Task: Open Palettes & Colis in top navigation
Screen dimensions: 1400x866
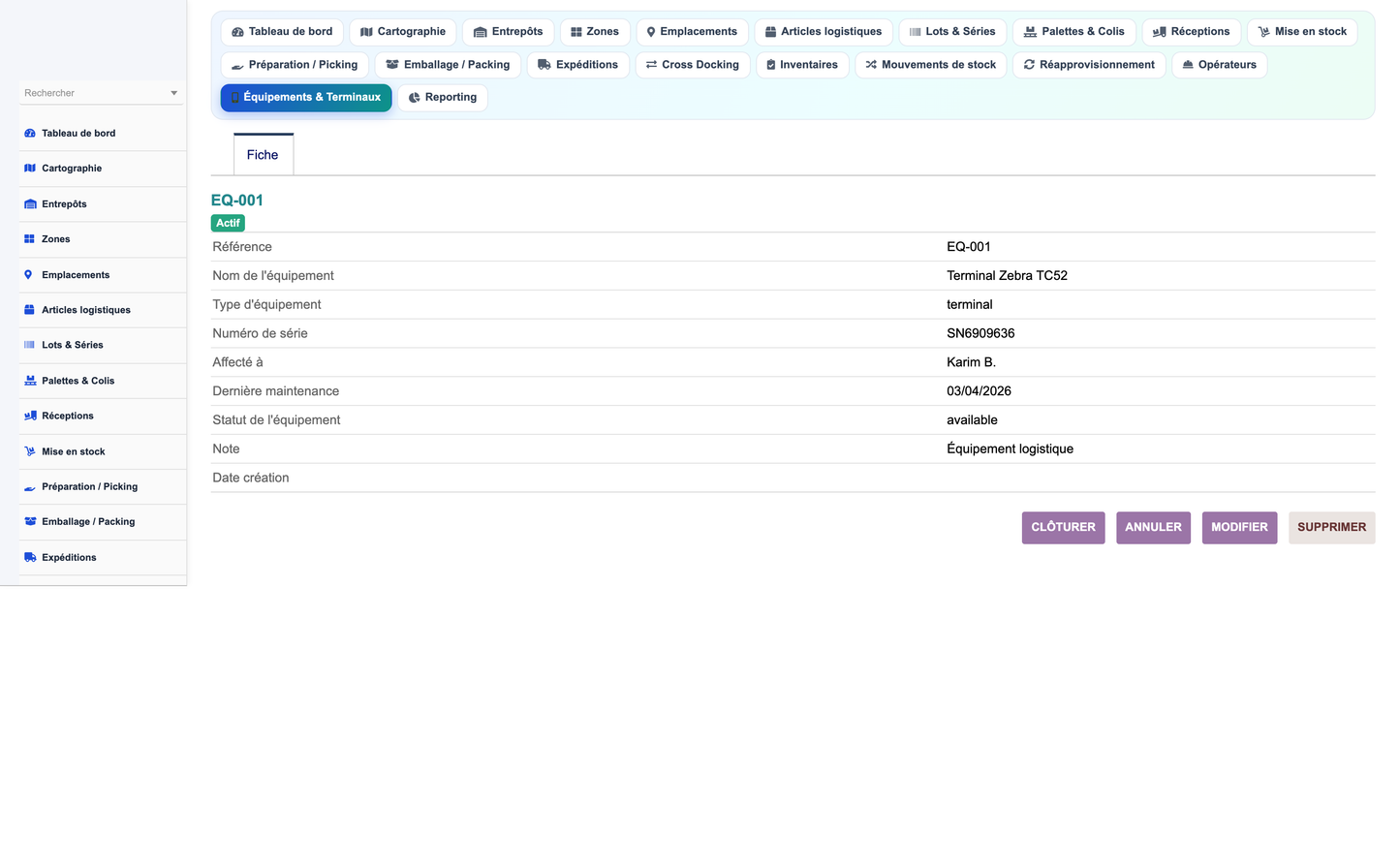Action: click(1074, 32)
